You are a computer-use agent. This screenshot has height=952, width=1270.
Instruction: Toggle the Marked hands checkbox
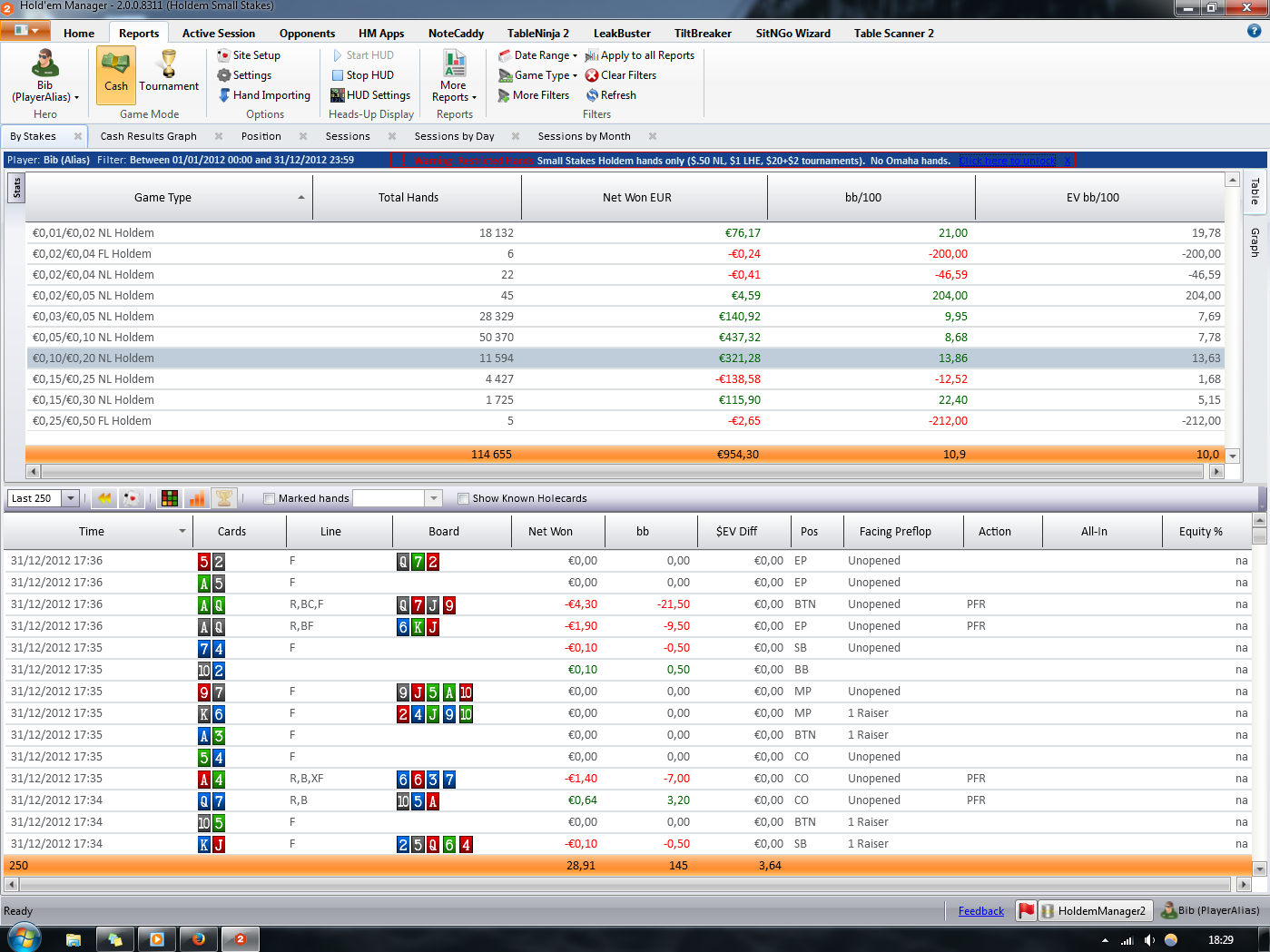269,498
